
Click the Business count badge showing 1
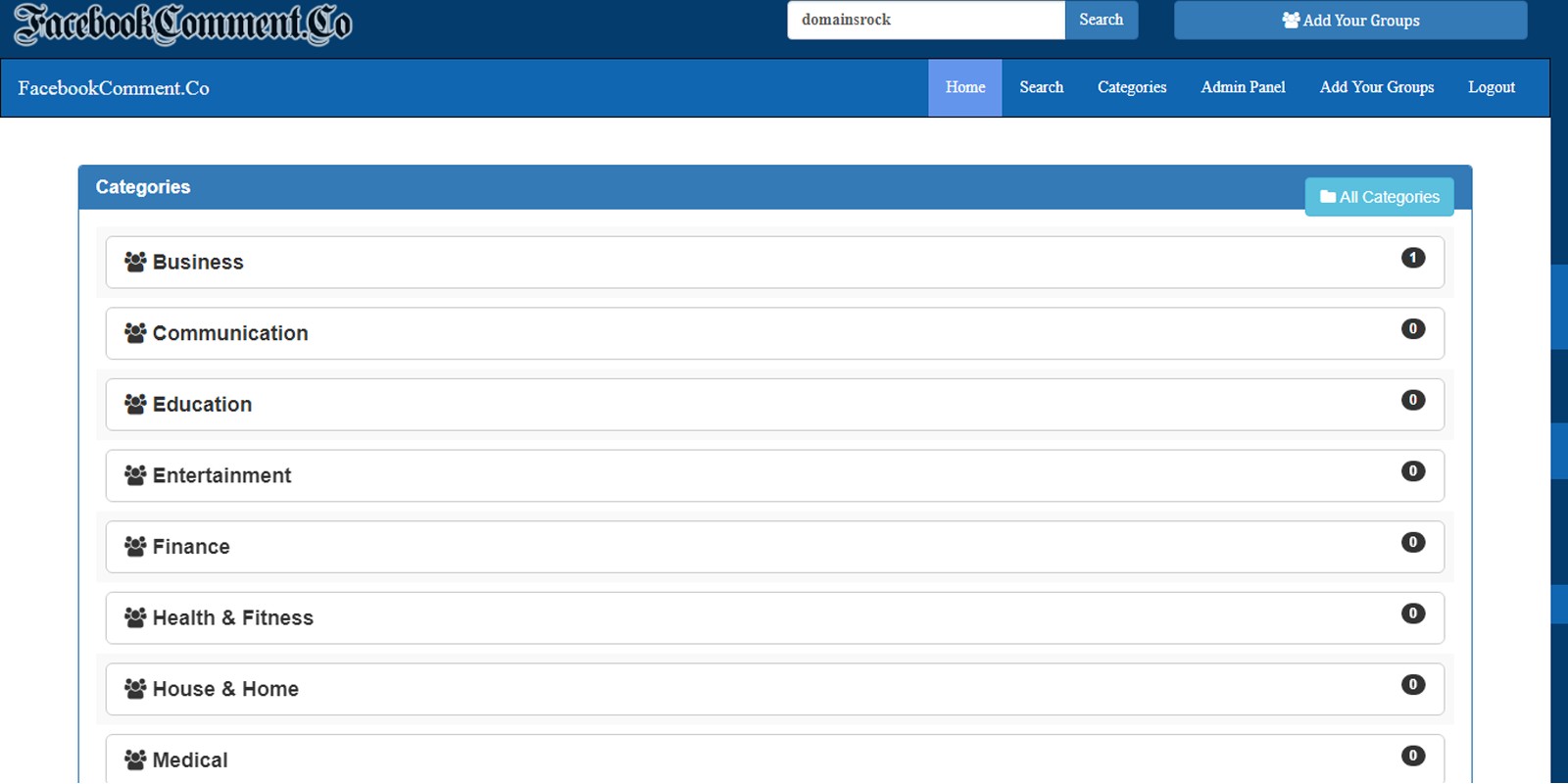[1413, 258]
